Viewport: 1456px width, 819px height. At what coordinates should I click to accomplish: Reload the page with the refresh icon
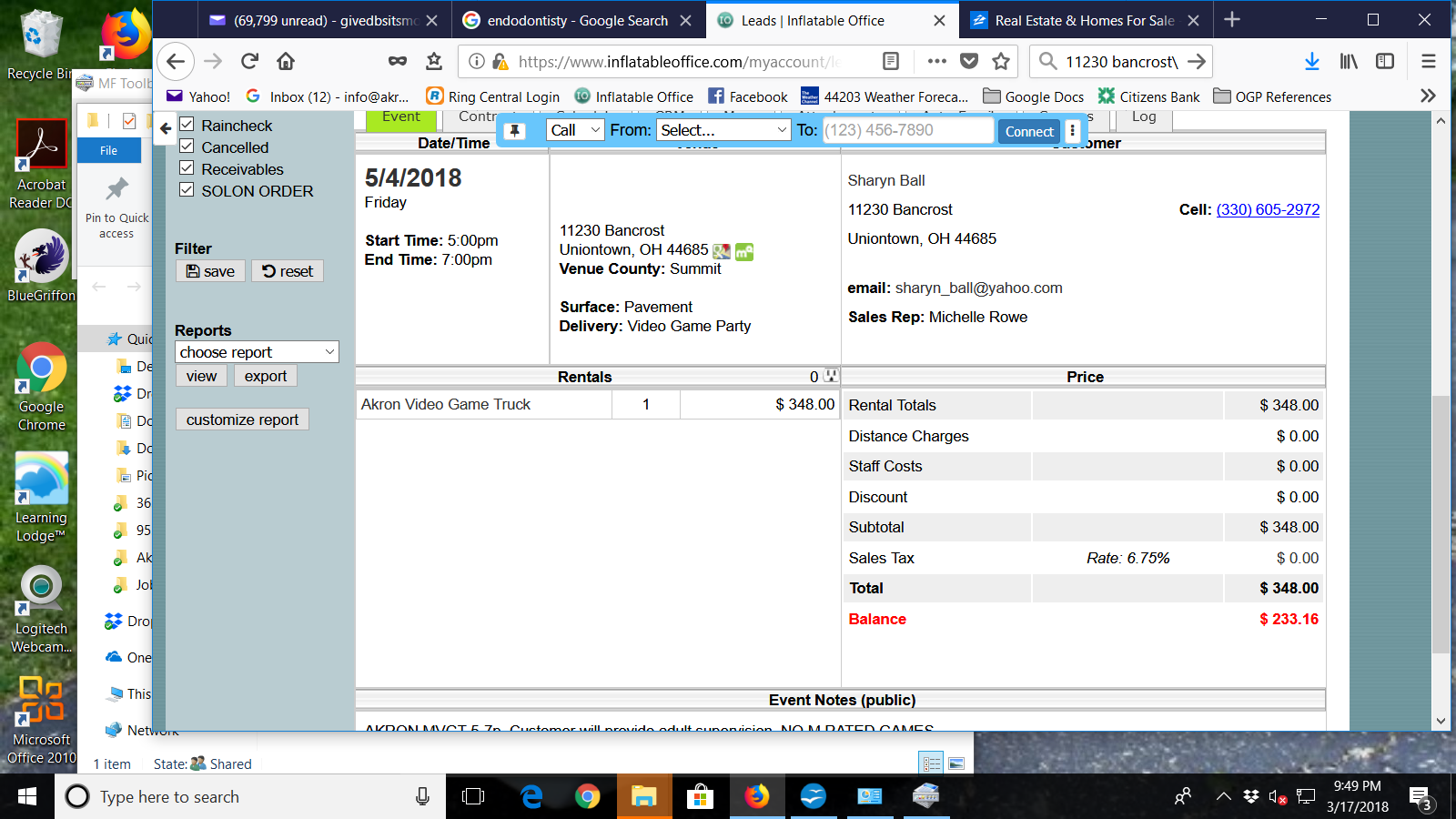pos(249,61)
